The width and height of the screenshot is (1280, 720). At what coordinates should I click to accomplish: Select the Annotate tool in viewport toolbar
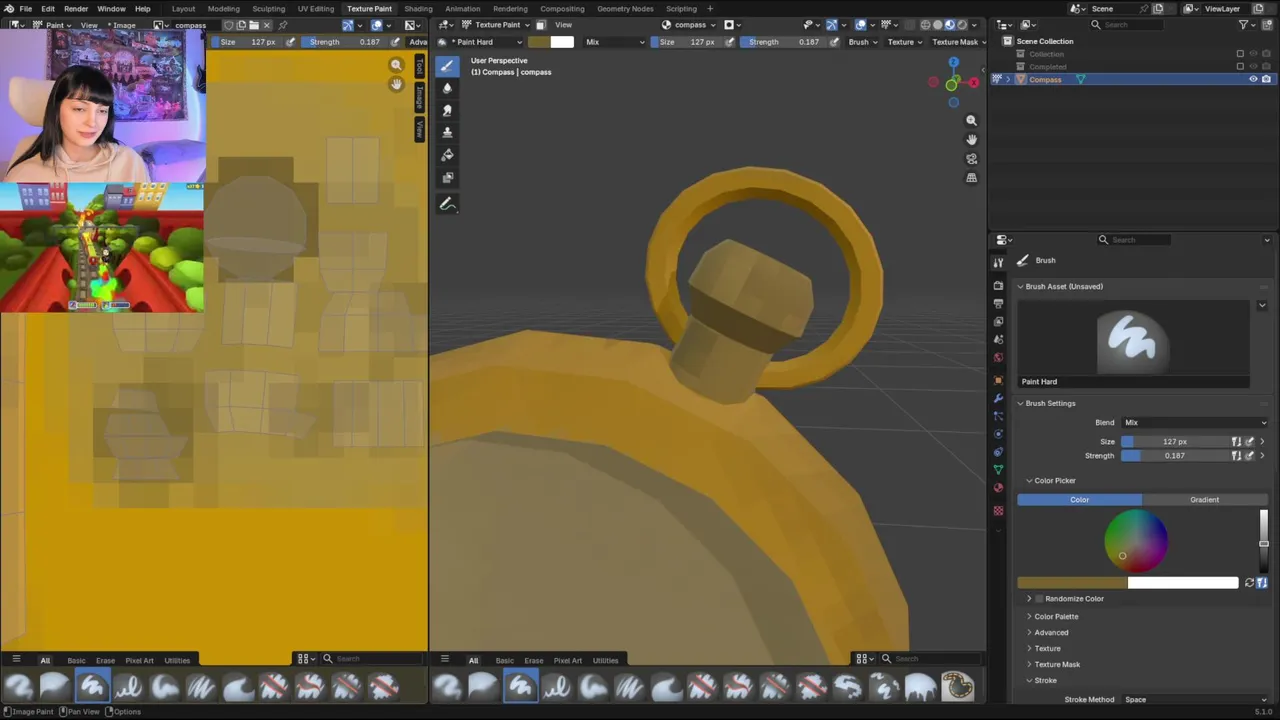447,204
